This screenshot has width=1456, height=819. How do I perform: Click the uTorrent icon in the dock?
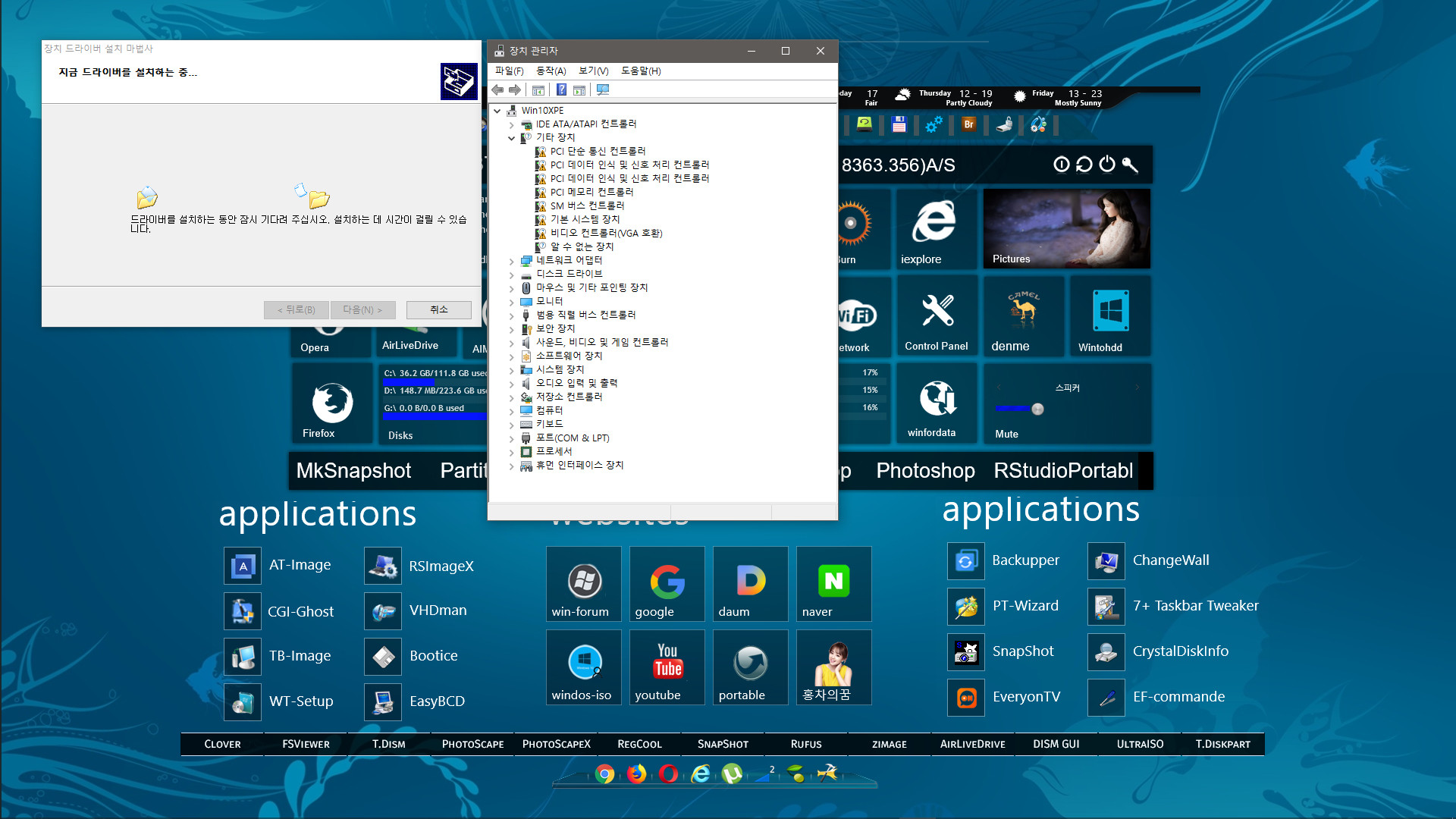732,773
